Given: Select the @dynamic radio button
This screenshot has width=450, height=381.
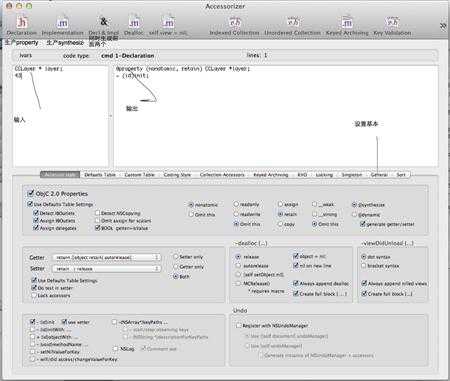Looking at the screenshot, I should 354,215.
